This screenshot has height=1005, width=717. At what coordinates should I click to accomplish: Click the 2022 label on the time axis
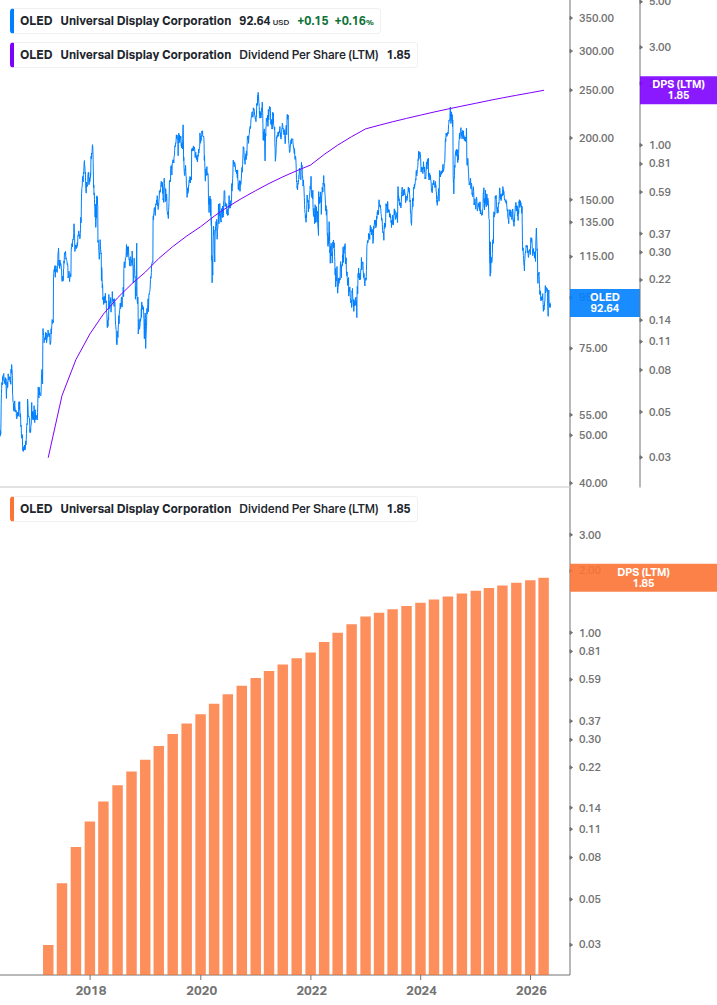[x=311, y=991]
